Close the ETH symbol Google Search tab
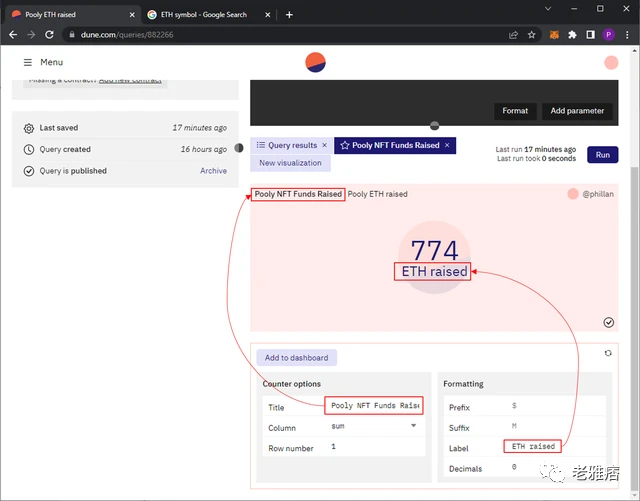Viewport: 640px width, 501px height. coord(267,15)
